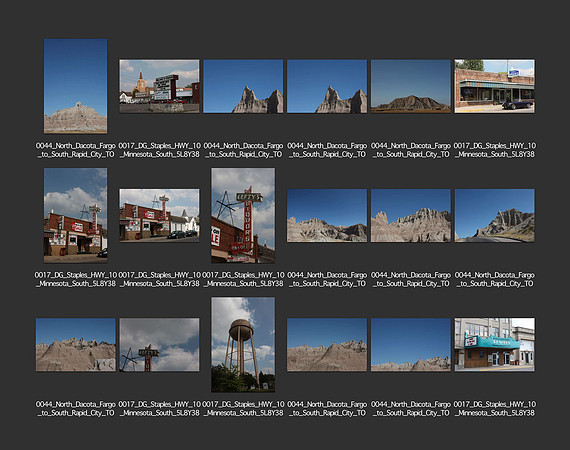The image size is (570, 450).
Task: Click the caption under the mostly blue sky tiny ridge photo
Action: pyautogui.click(x=411, y=409)
